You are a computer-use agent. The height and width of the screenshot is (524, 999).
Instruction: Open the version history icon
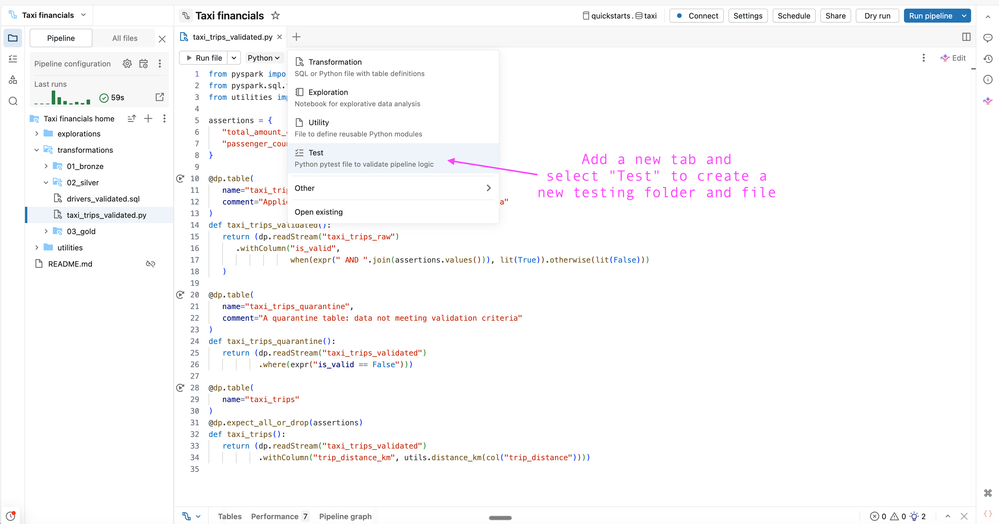pos(988,59)
